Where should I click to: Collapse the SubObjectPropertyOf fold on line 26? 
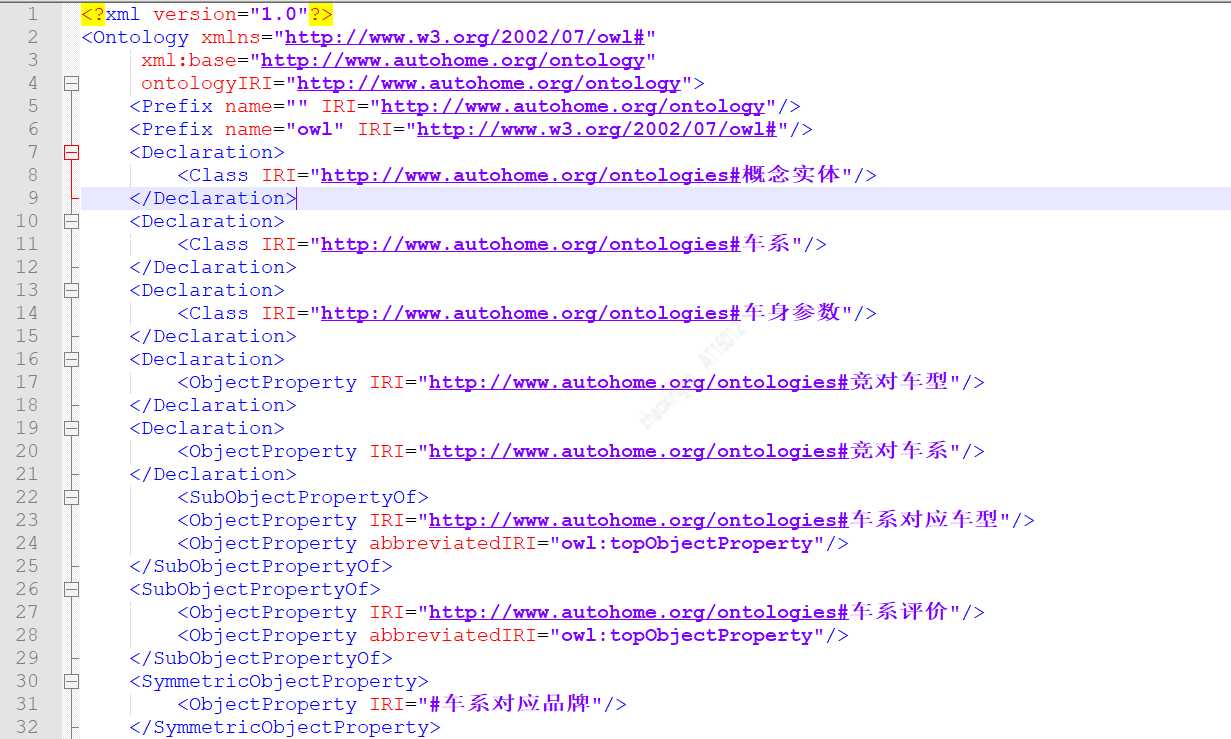click(x=71, y=590)
